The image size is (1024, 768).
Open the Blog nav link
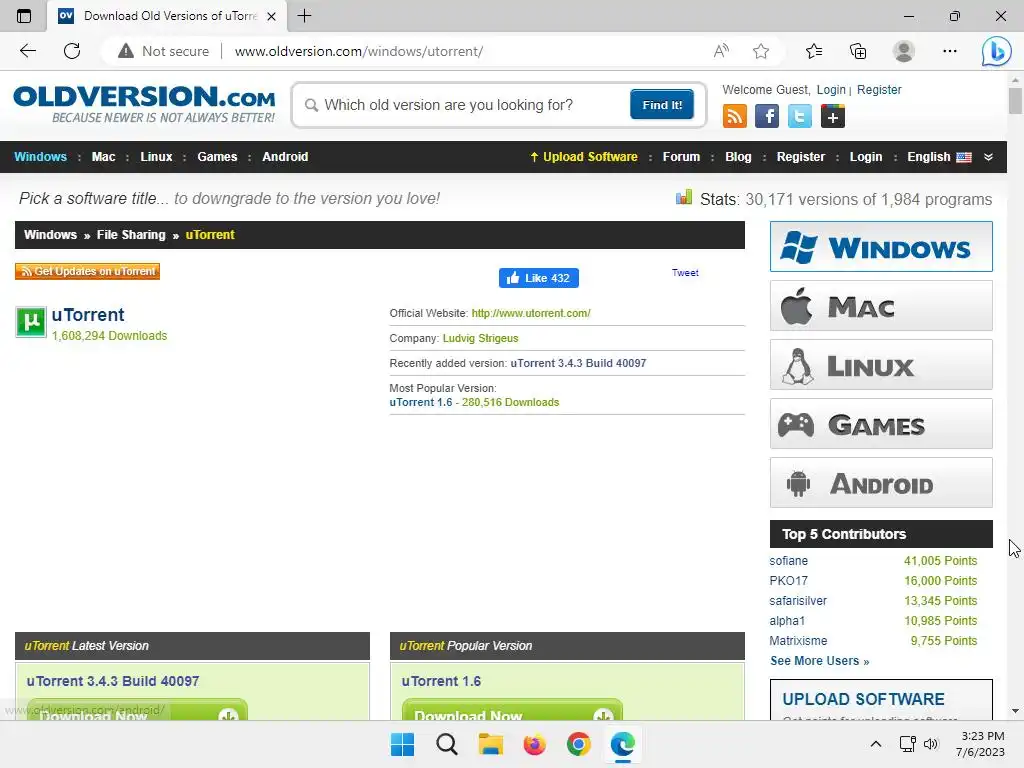pos(738,157)
